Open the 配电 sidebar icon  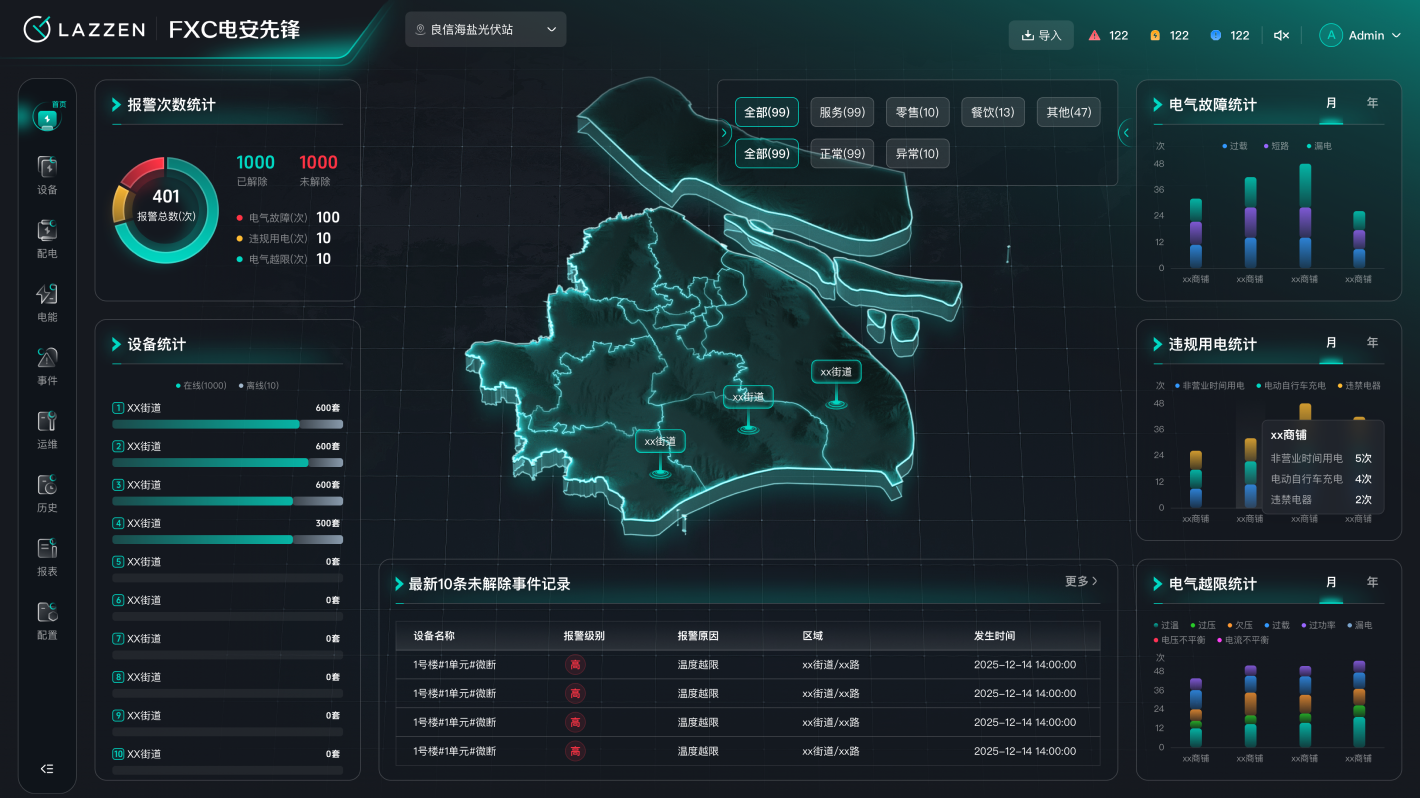(x=47, y=230)
